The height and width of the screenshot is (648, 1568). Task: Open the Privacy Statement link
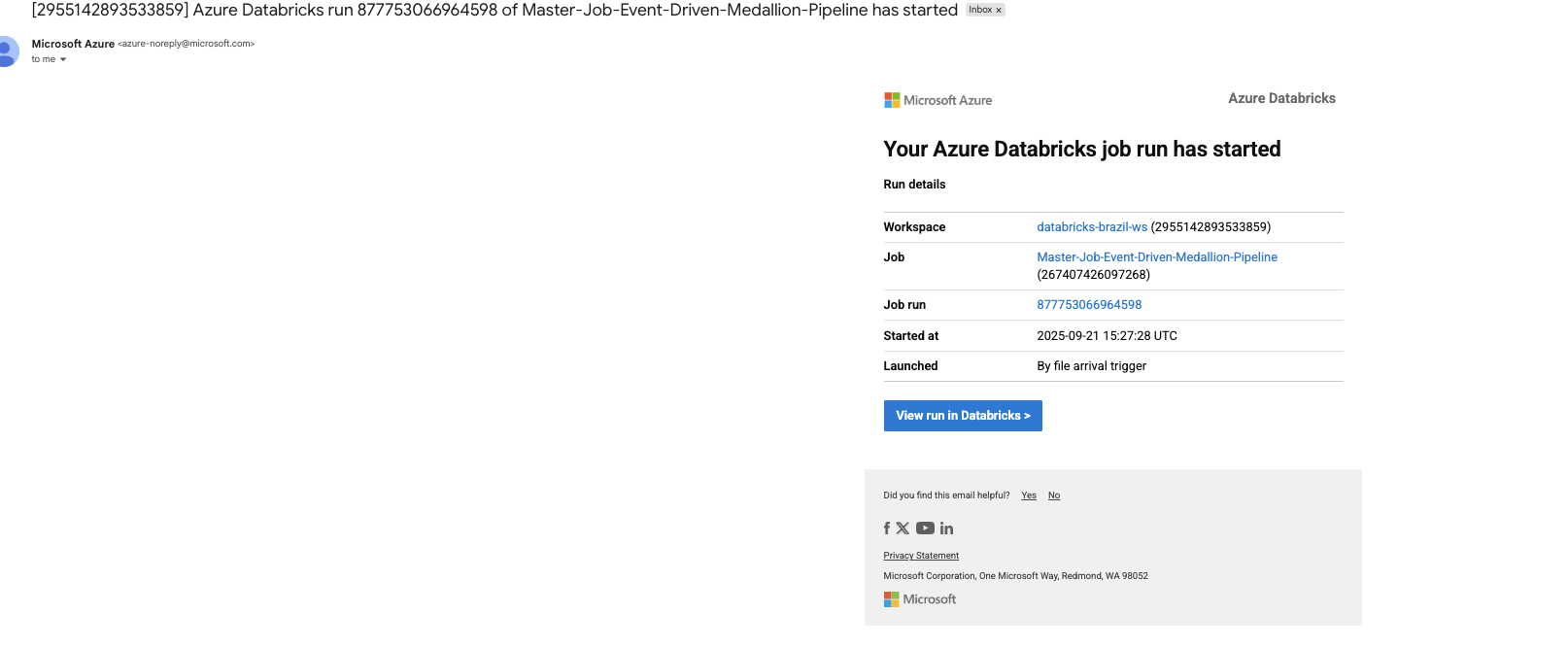point(920,556)
